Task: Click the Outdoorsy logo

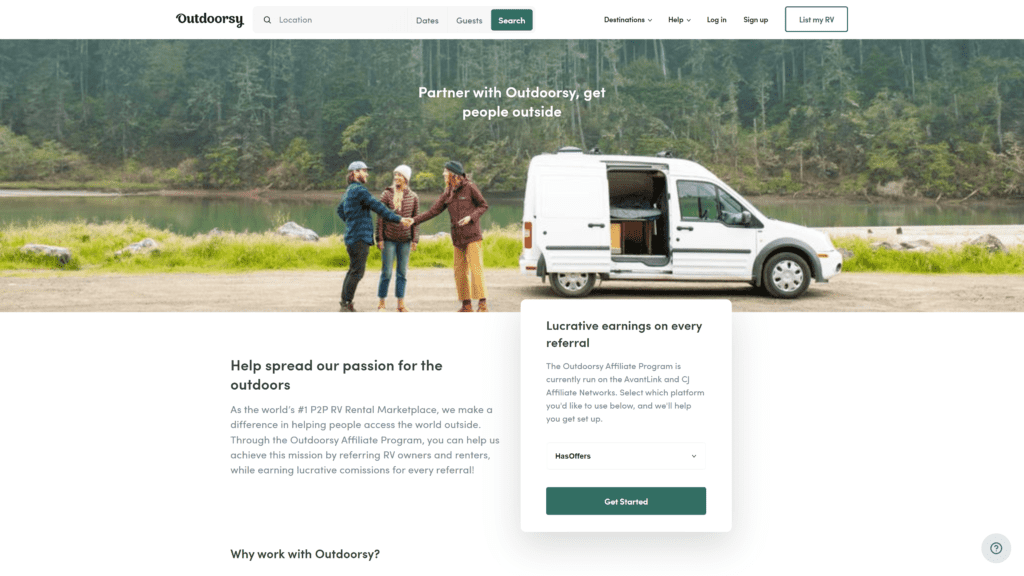Action: click(x=209, y=20)
